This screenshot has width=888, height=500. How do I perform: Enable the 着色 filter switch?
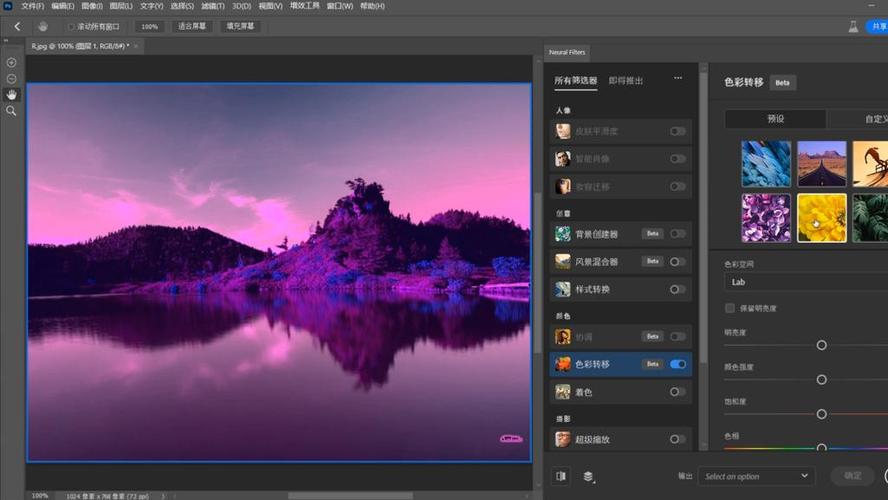click(677, 392)
